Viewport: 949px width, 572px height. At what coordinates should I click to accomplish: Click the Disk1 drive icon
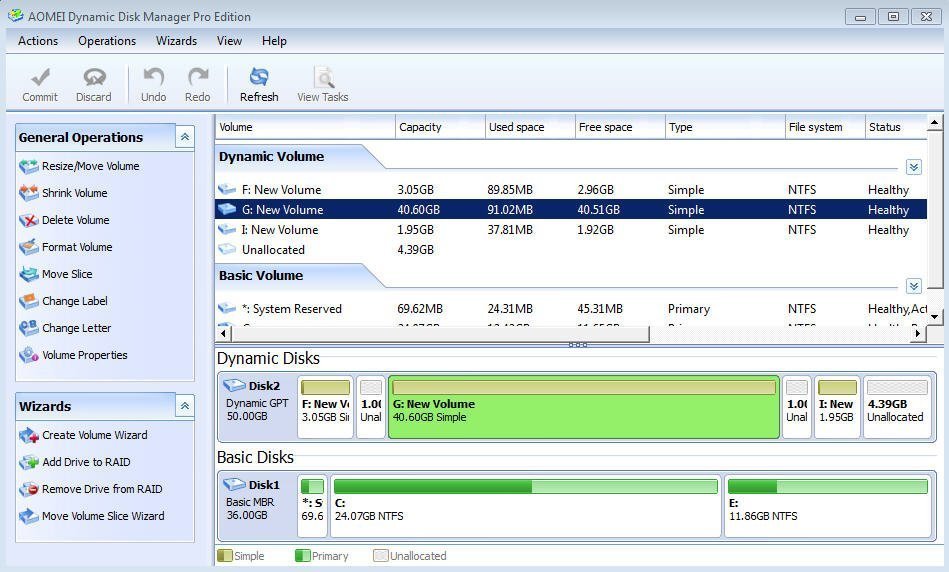[x=234, y=485]
